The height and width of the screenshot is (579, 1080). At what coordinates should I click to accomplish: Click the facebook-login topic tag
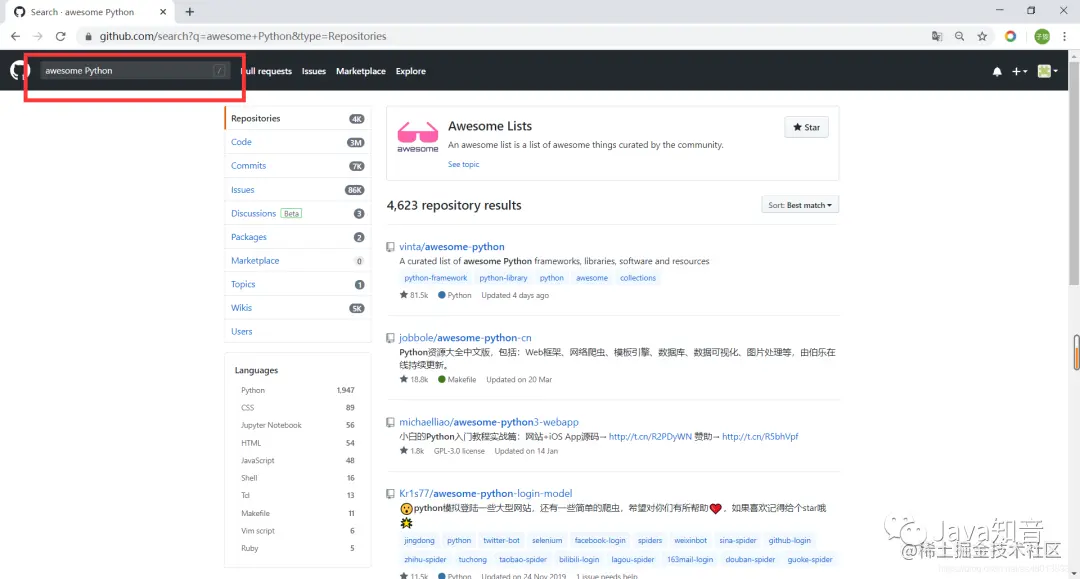[600, 540]
